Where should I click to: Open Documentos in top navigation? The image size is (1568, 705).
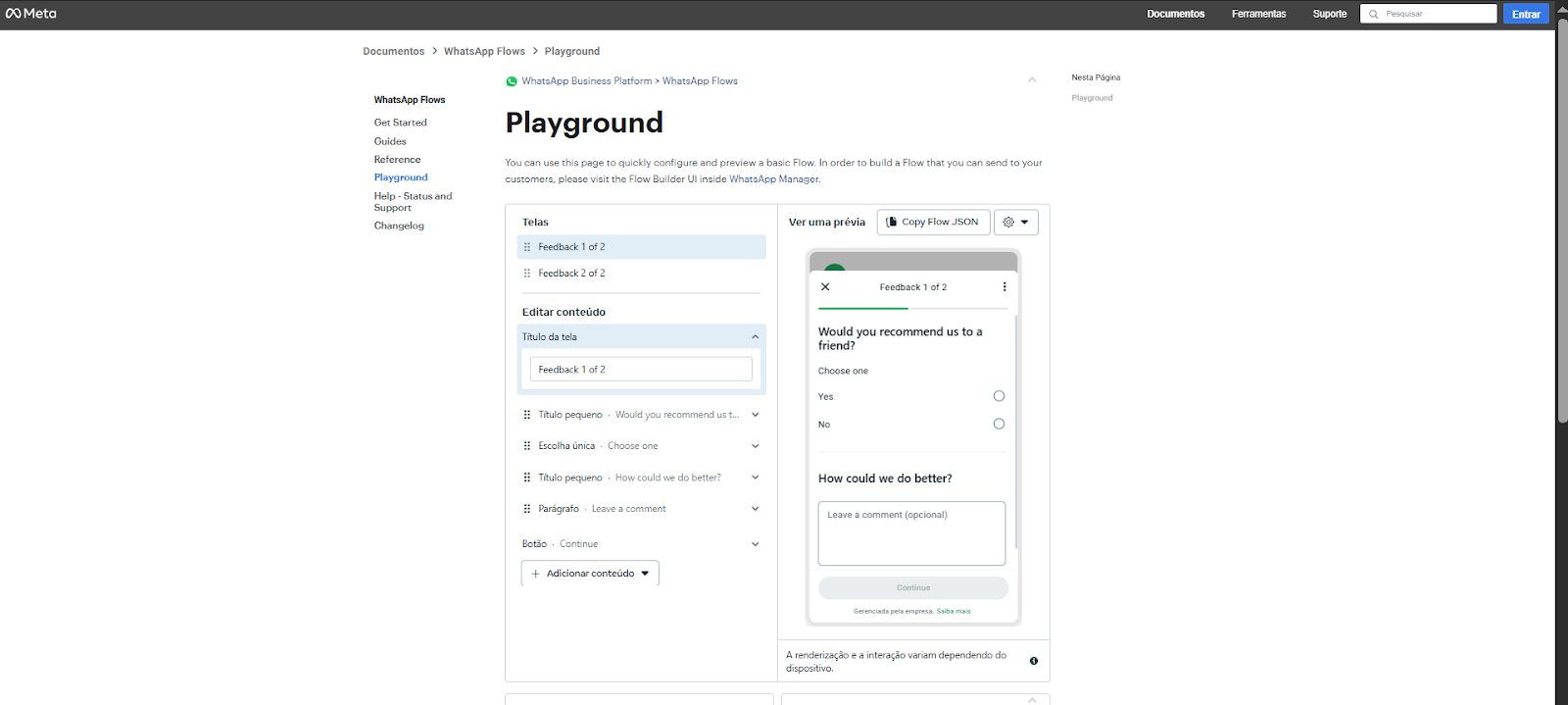point(1176,14)
